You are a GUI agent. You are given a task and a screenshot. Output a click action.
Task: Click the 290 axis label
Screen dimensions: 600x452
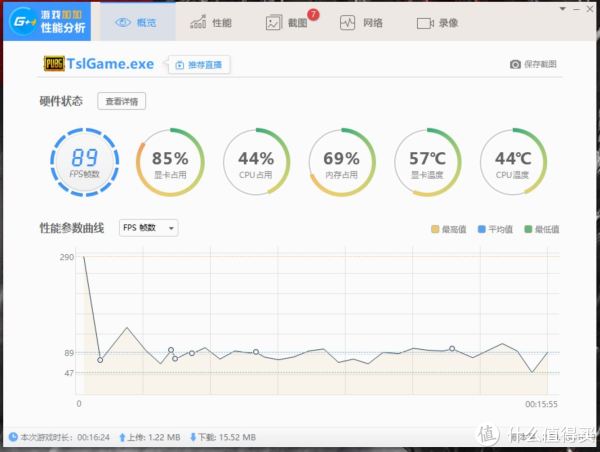[x=67, y=257]
